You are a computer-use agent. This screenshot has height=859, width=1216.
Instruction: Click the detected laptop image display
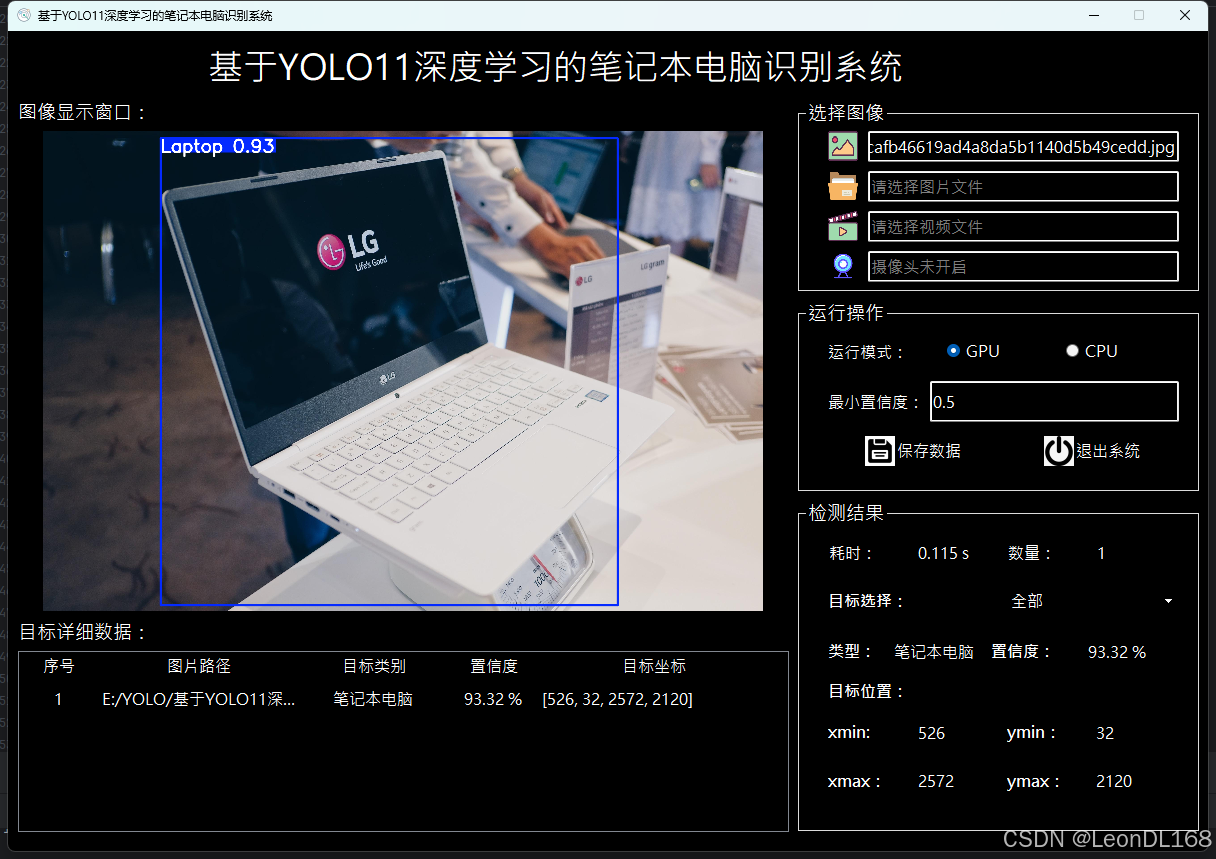403,371
